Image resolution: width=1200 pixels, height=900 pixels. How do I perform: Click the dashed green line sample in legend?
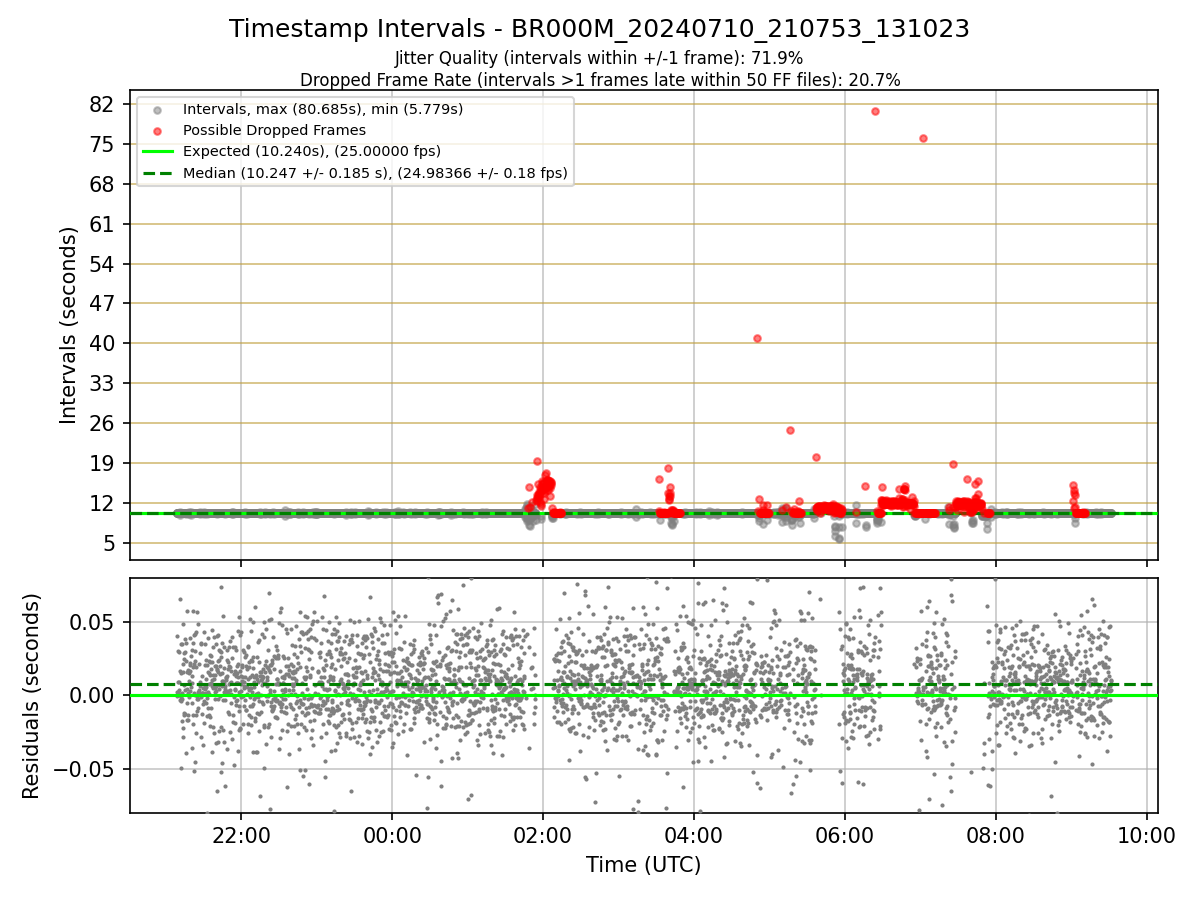point(157,173)
